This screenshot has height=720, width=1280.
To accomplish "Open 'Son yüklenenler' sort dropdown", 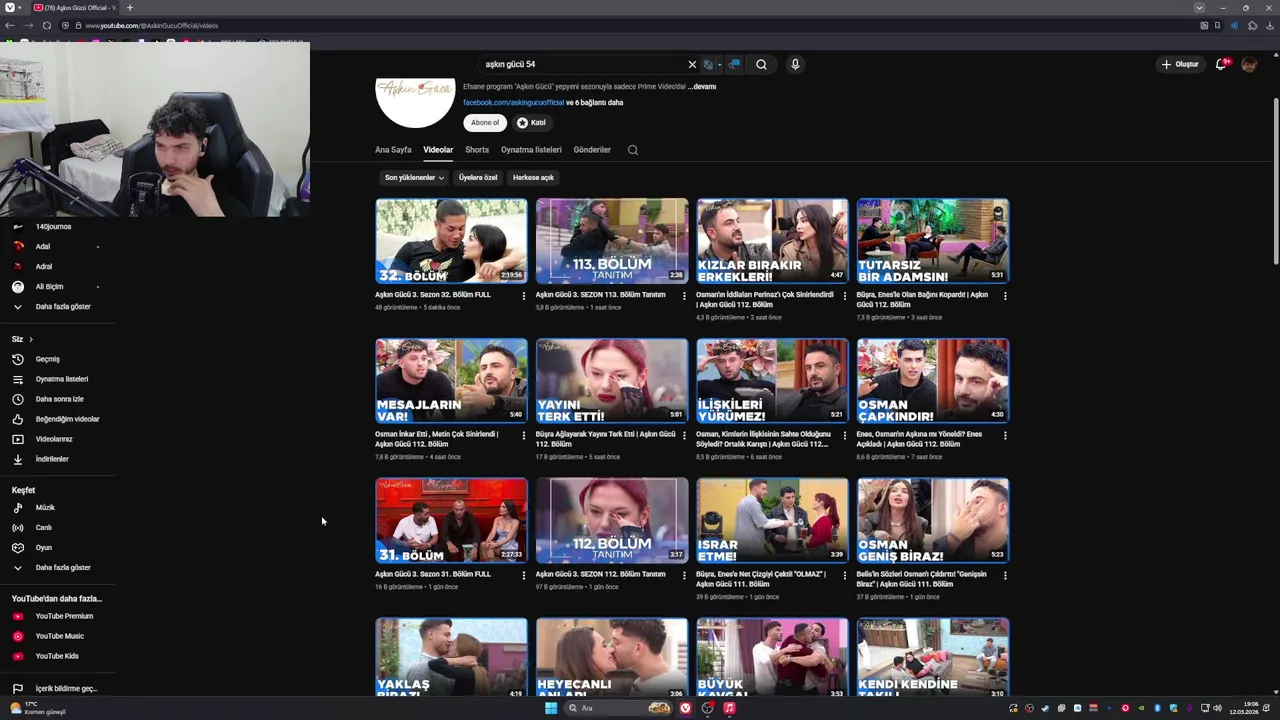I will 414,177.
